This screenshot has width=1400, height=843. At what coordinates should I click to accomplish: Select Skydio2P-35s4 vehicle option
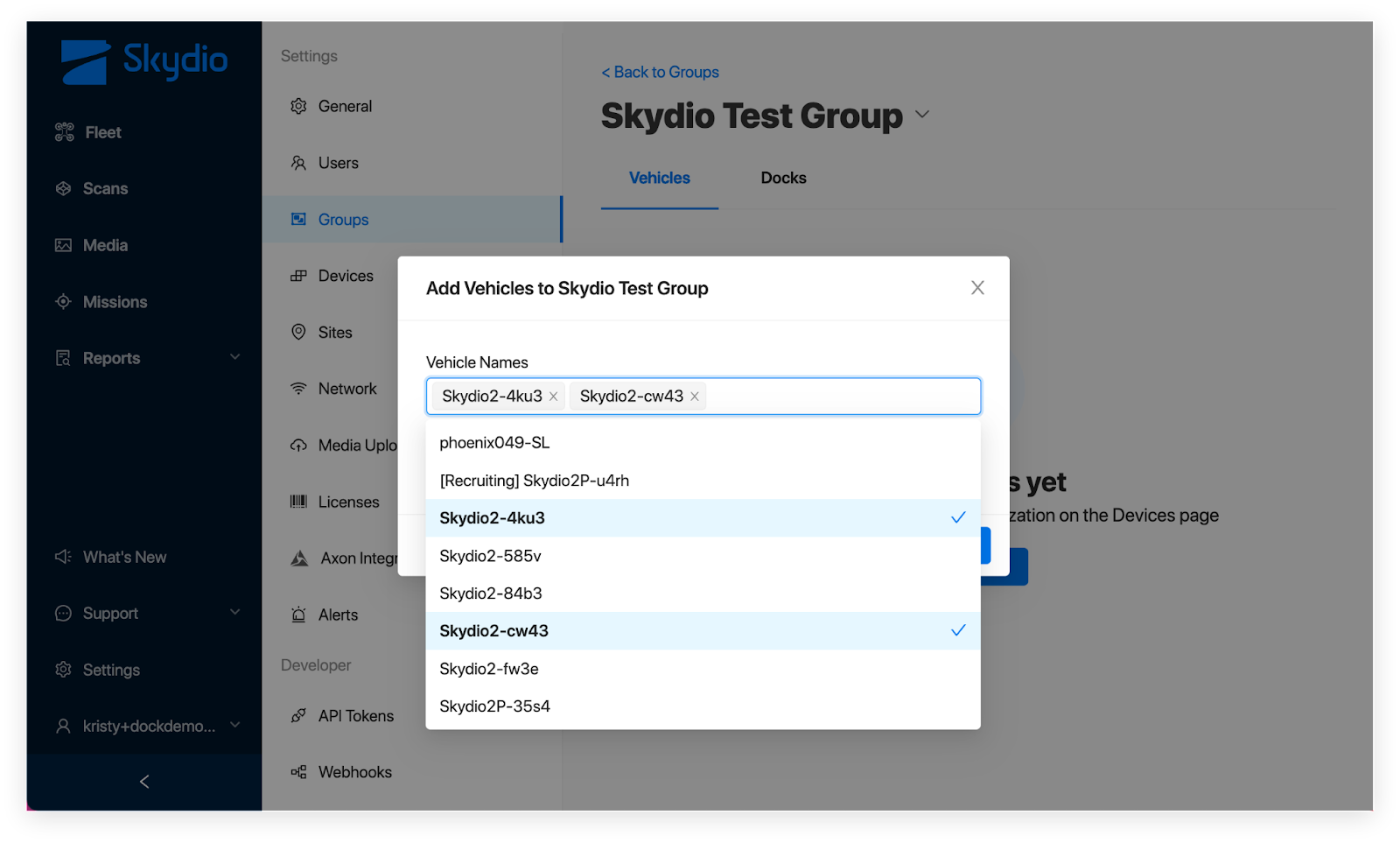(x=703, y=706)
